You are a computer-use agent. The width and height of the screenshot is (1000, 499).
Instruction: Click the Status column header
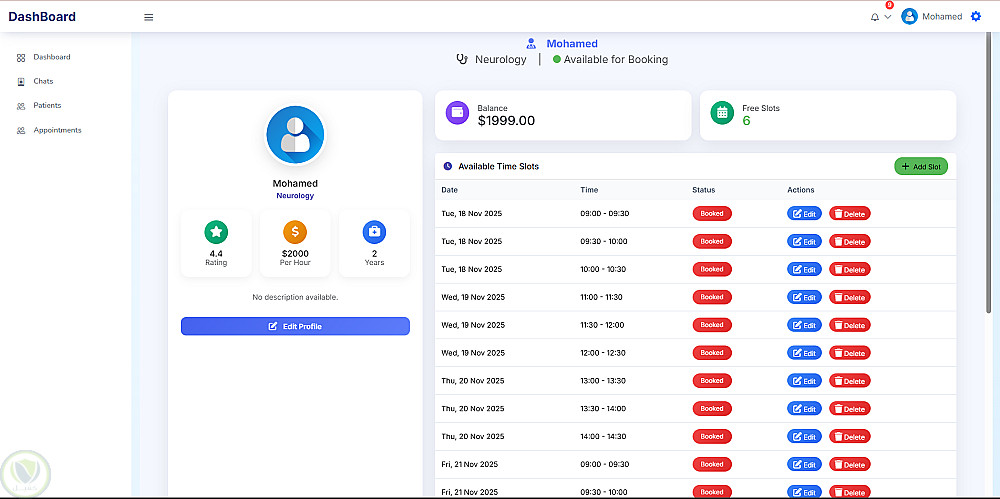[x=703, y=190]
